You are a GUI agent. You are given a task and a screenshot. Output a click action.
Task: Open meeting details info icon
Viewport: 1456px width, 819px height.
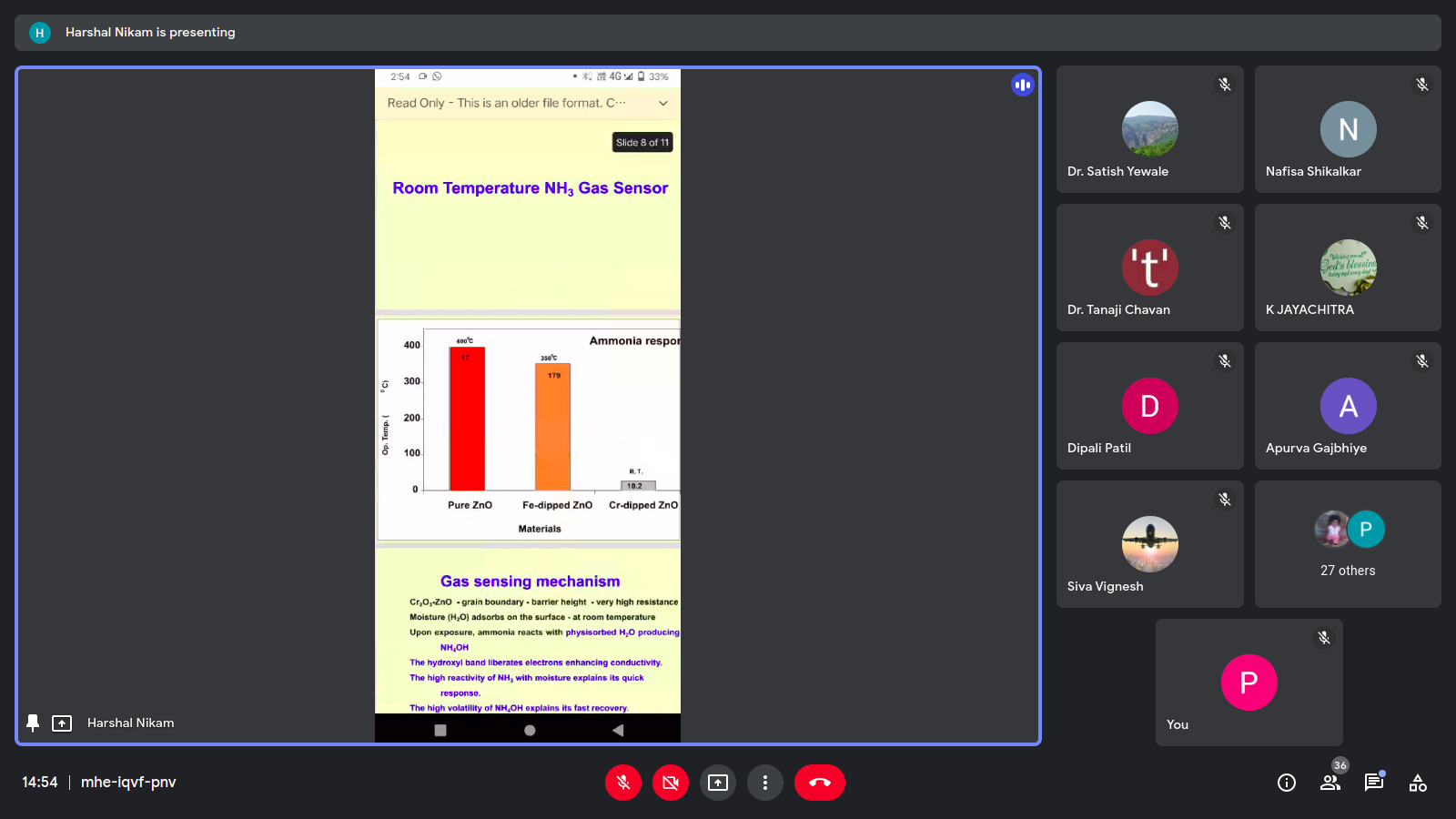point(1287,783)
